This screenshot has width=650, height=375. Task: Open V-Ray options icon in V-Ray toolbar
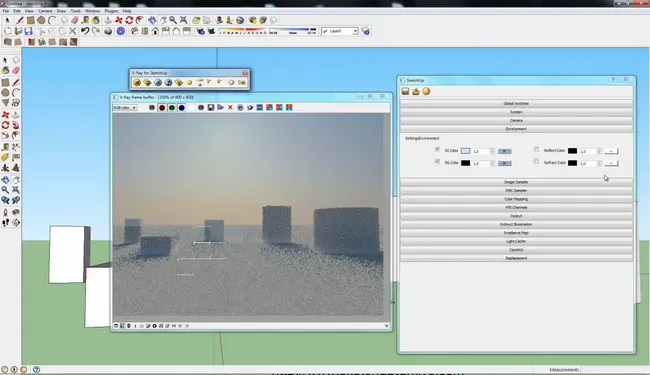(147, 82)
